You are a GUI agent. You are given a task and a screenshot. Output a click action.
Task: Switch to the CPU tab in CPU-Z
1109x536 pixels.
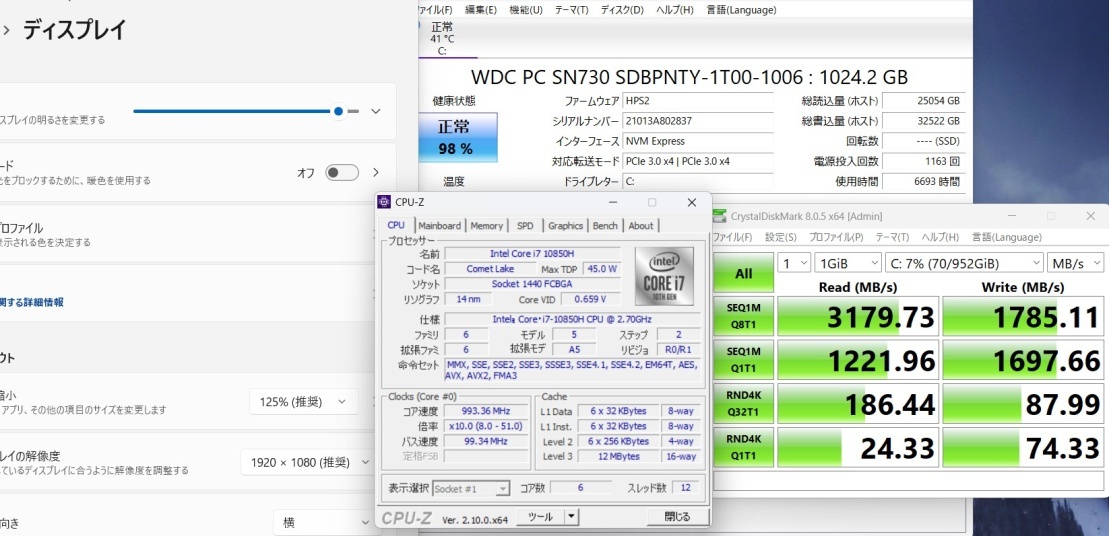pyautogui.click(x=397, y=225)
